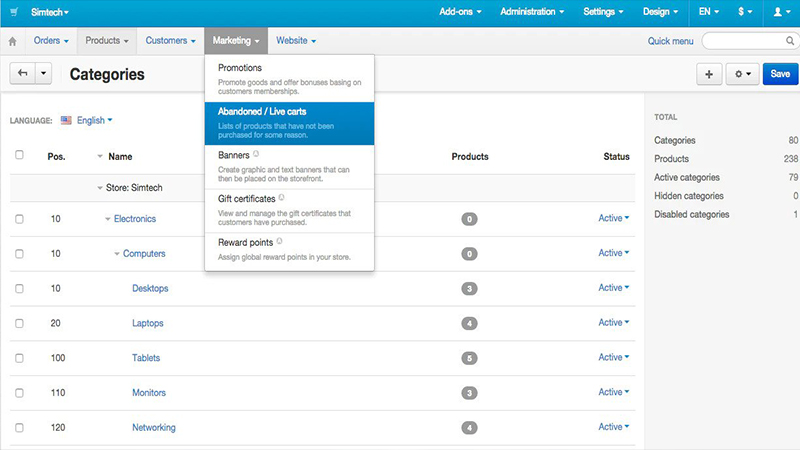Screen dimensions: 800x450
Task: Open the Quick menu link
Action: pyautogui.click(x=670, y=41)
